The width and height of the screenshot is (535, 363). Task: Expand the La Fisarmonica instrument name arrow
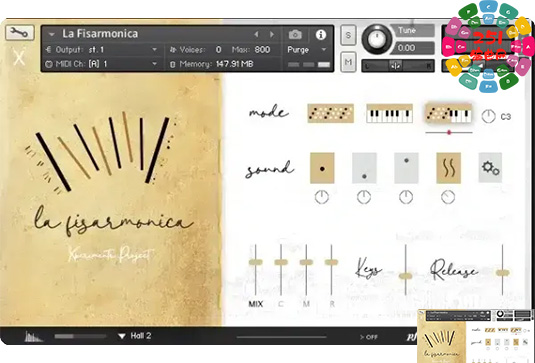[x=52, y=34]
